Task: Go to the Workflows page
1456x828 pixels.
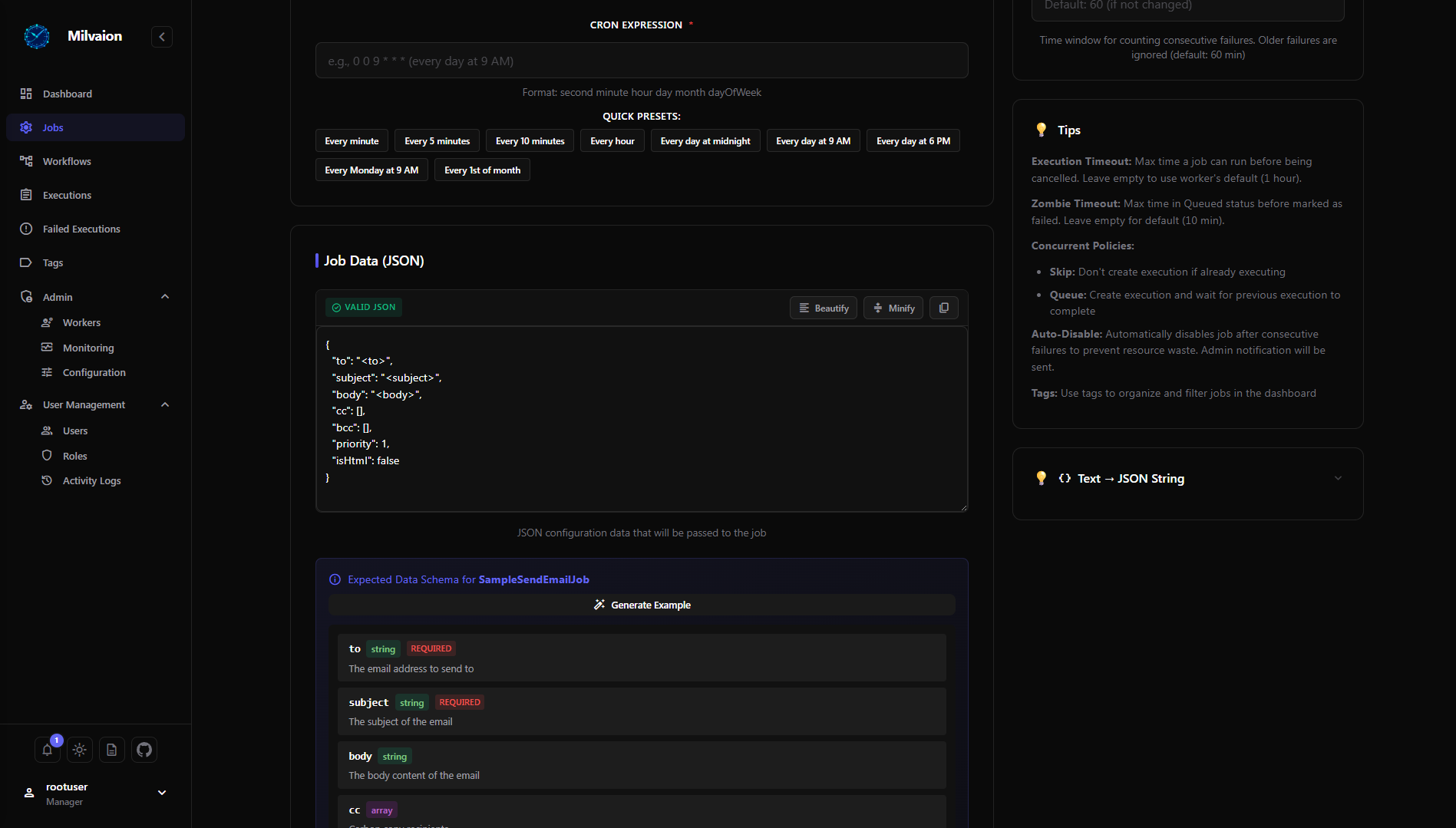Action: coord(67,161)
